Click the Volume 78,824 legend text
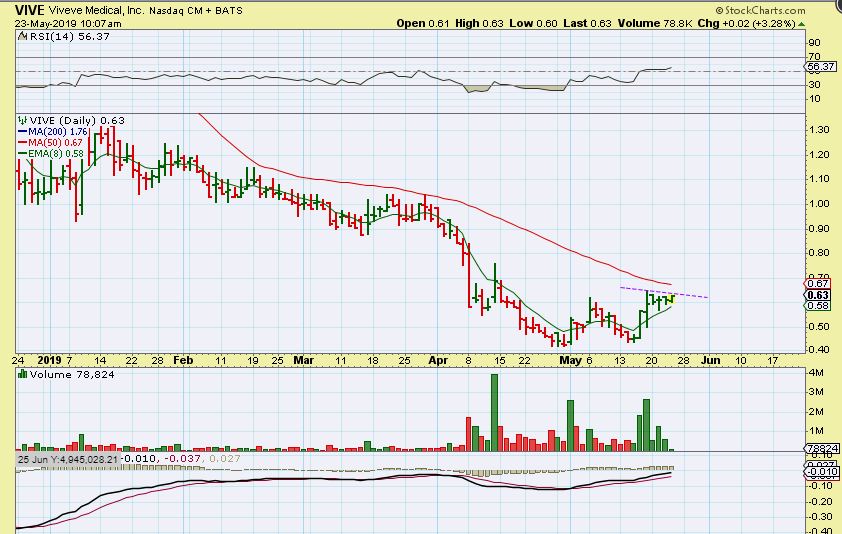This screenshot has width=842, height=534. click(x=72, y=374)
